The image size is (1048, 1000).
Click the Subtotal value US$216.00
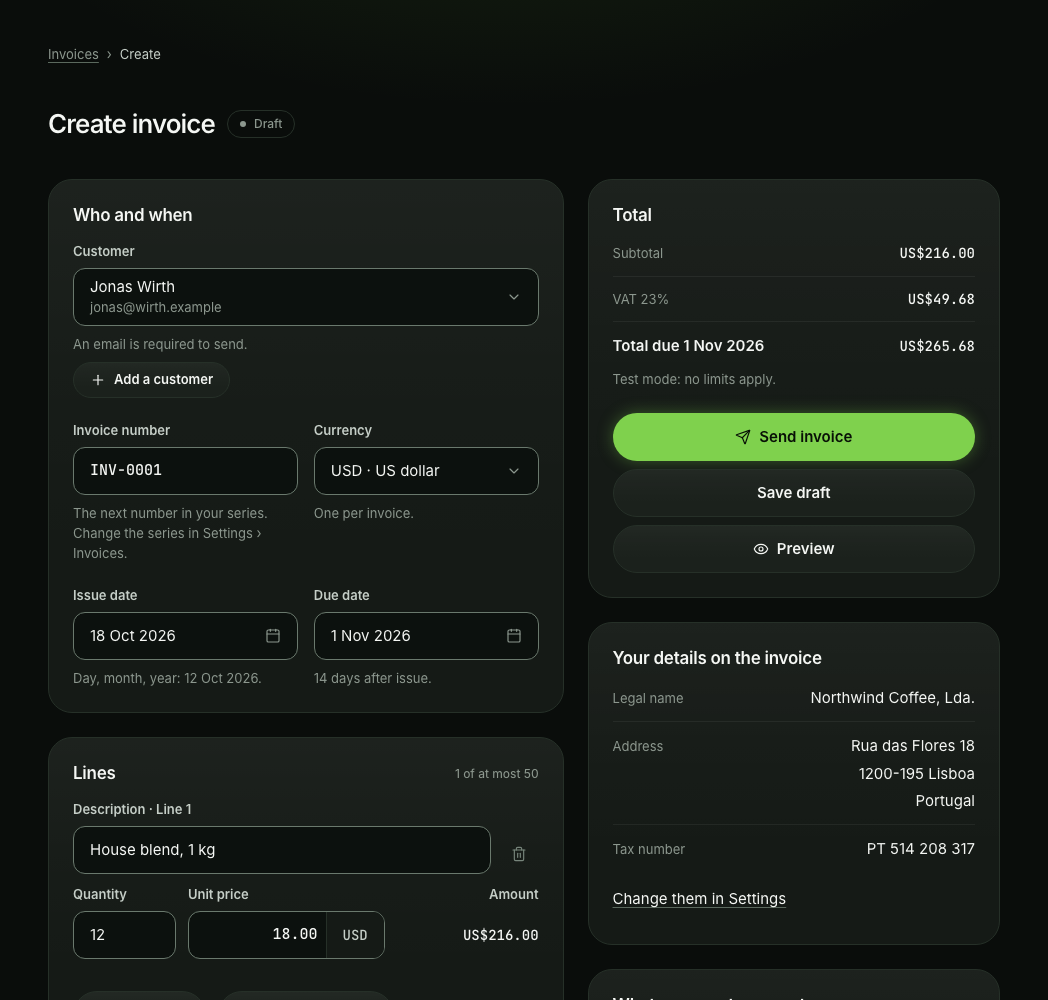pyautogui.click(x=936, y=253)
